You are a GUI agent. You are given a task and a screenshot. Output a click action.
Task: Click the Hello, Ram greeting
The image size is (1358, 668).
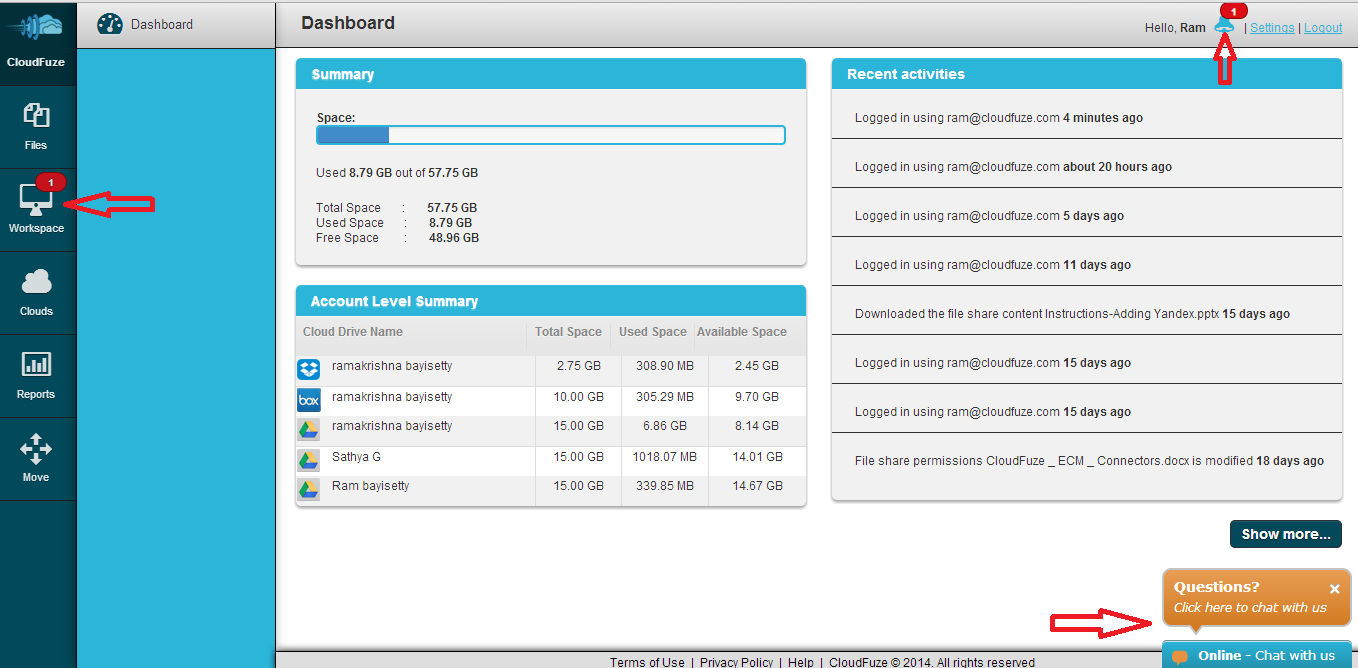pyautogui.click(x=1175, y=28)
